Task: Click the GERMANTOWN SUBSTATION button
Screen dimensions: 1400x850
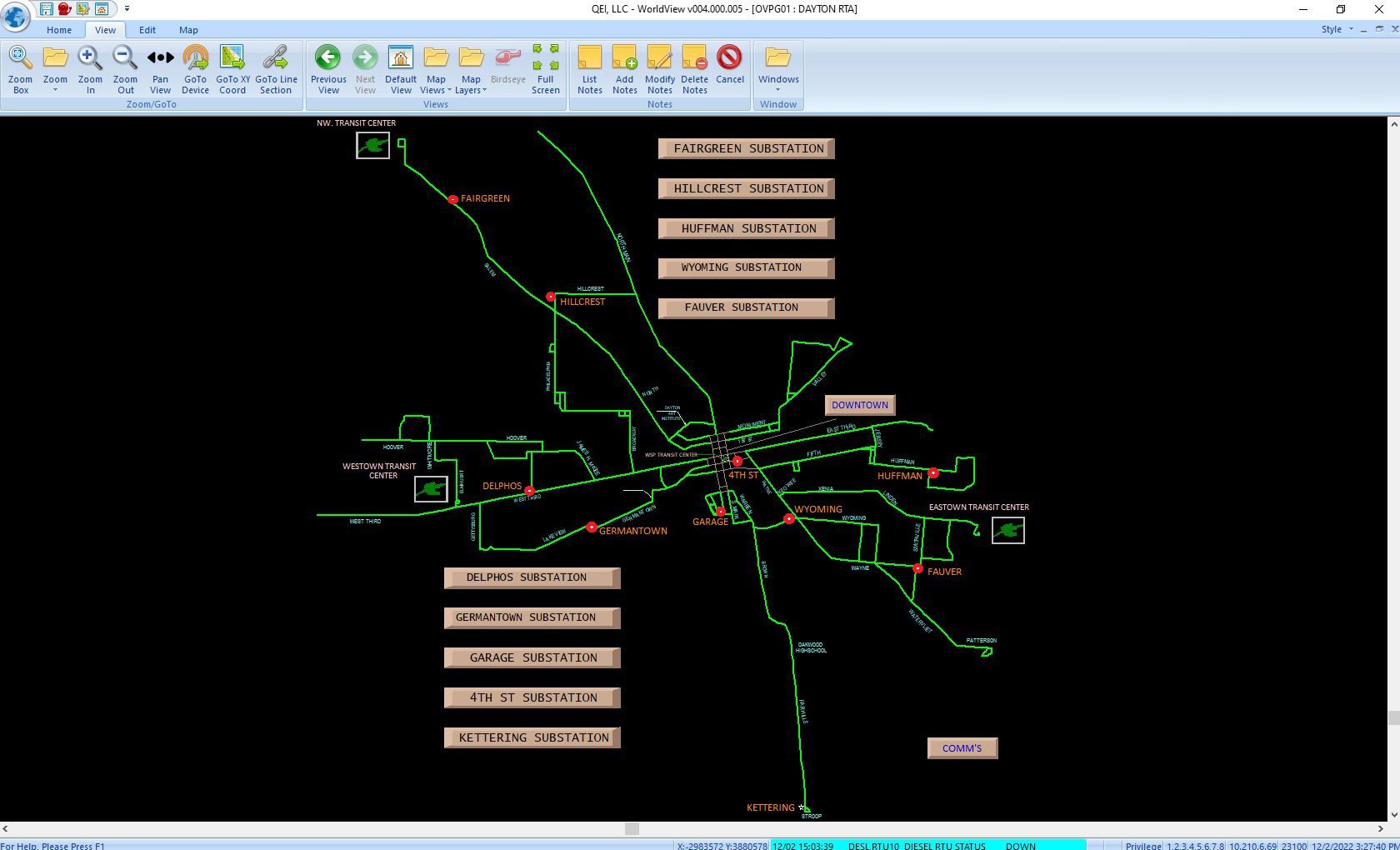Action: click(532, 617)
